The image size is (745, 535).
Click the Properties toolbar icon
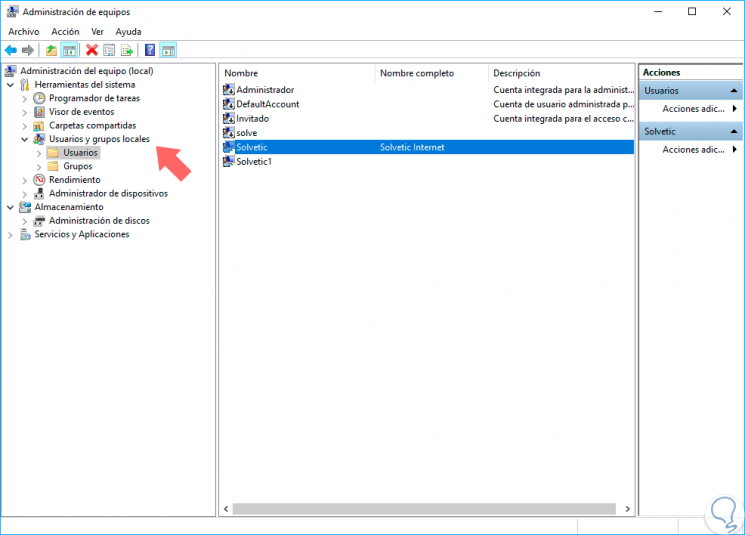[x=109, y=50]
